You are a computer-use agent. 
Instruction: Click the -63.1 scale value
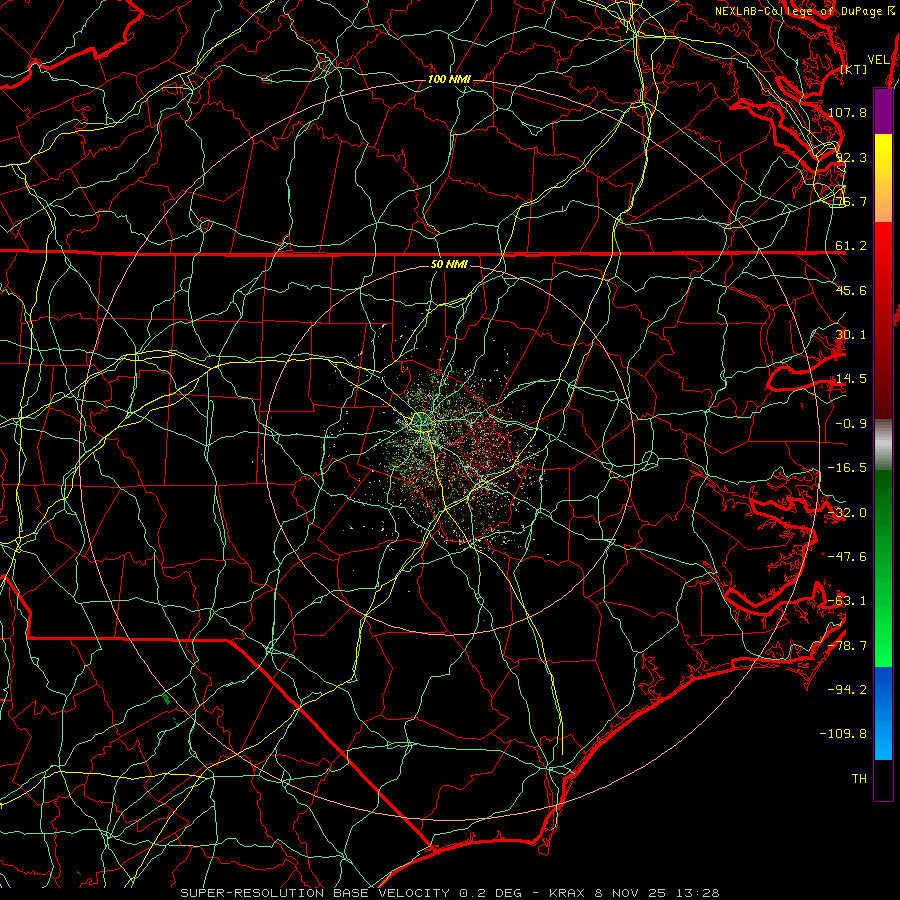(847, 601)
